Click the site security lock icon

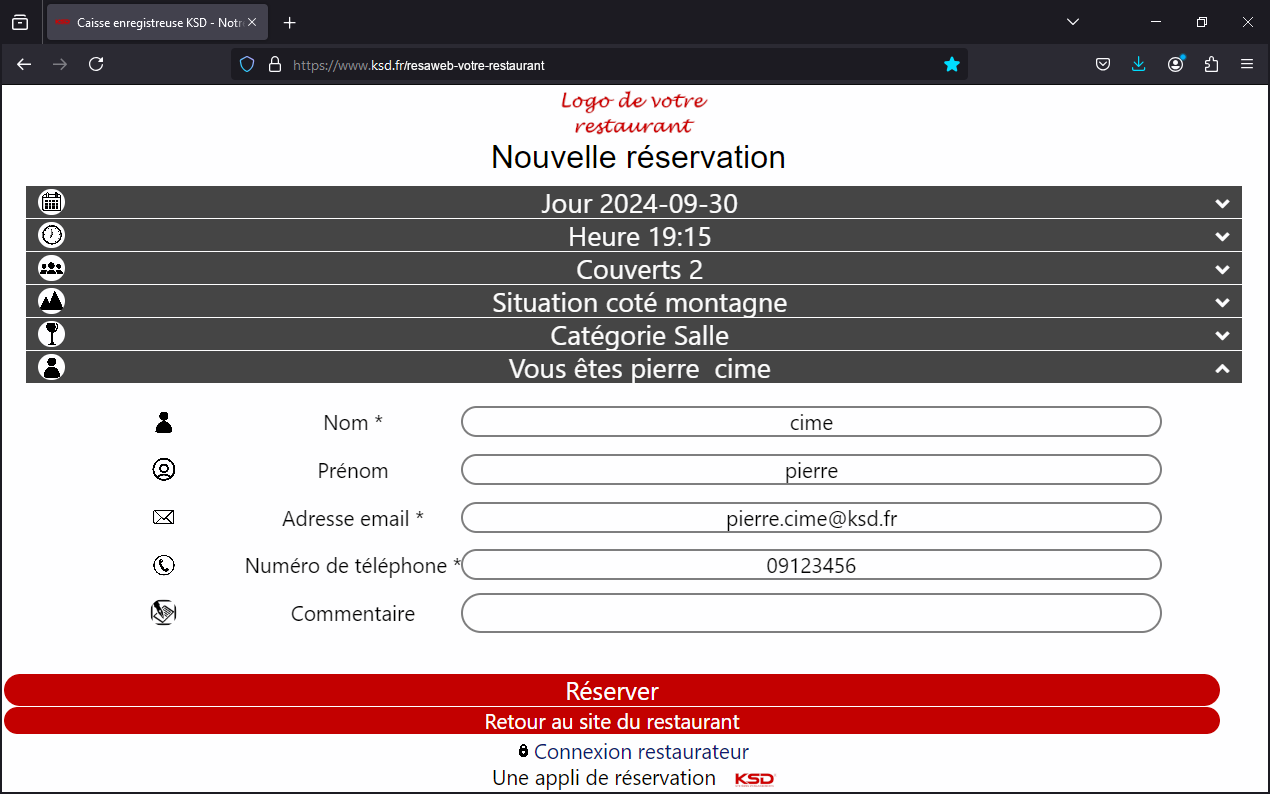point(275,64)
